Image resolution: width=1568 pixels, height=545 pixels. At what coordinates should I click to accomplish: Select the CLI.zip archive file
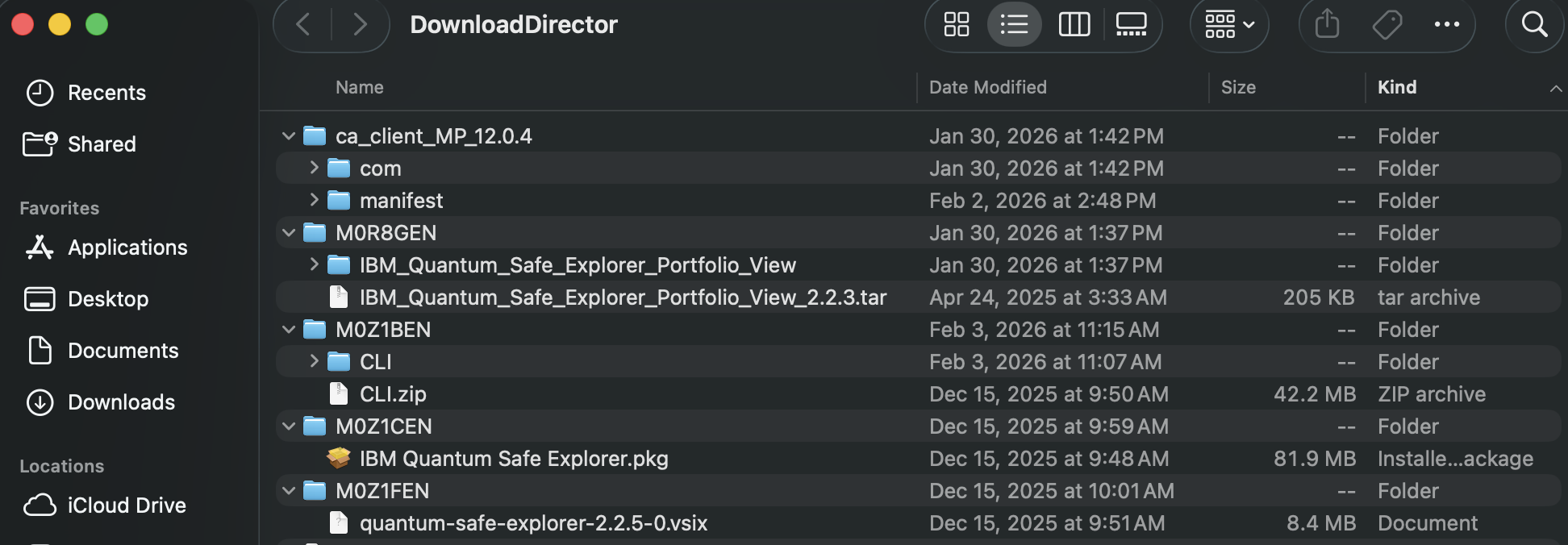393,394
